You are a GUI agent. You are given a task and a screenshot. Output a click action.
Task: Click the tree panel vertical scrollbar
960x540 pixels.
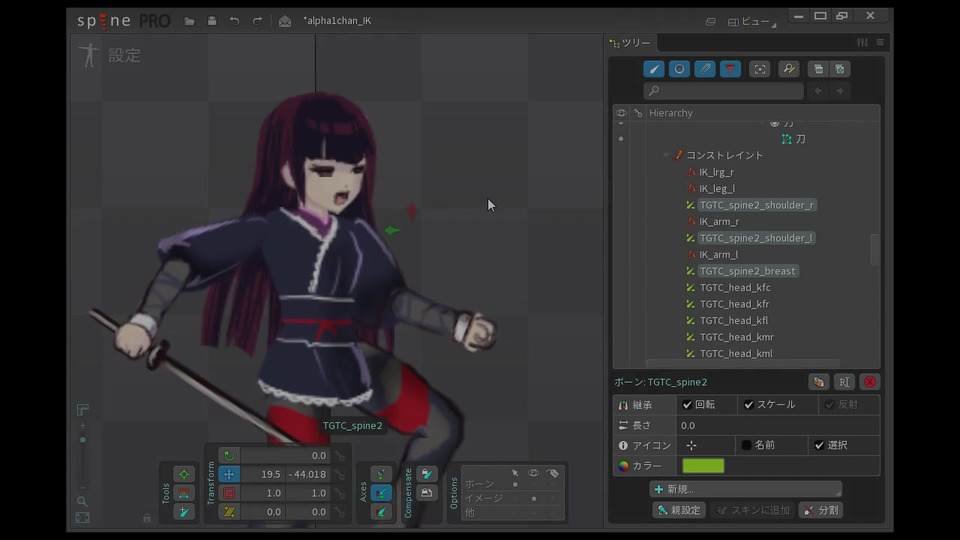pos(874,250)
